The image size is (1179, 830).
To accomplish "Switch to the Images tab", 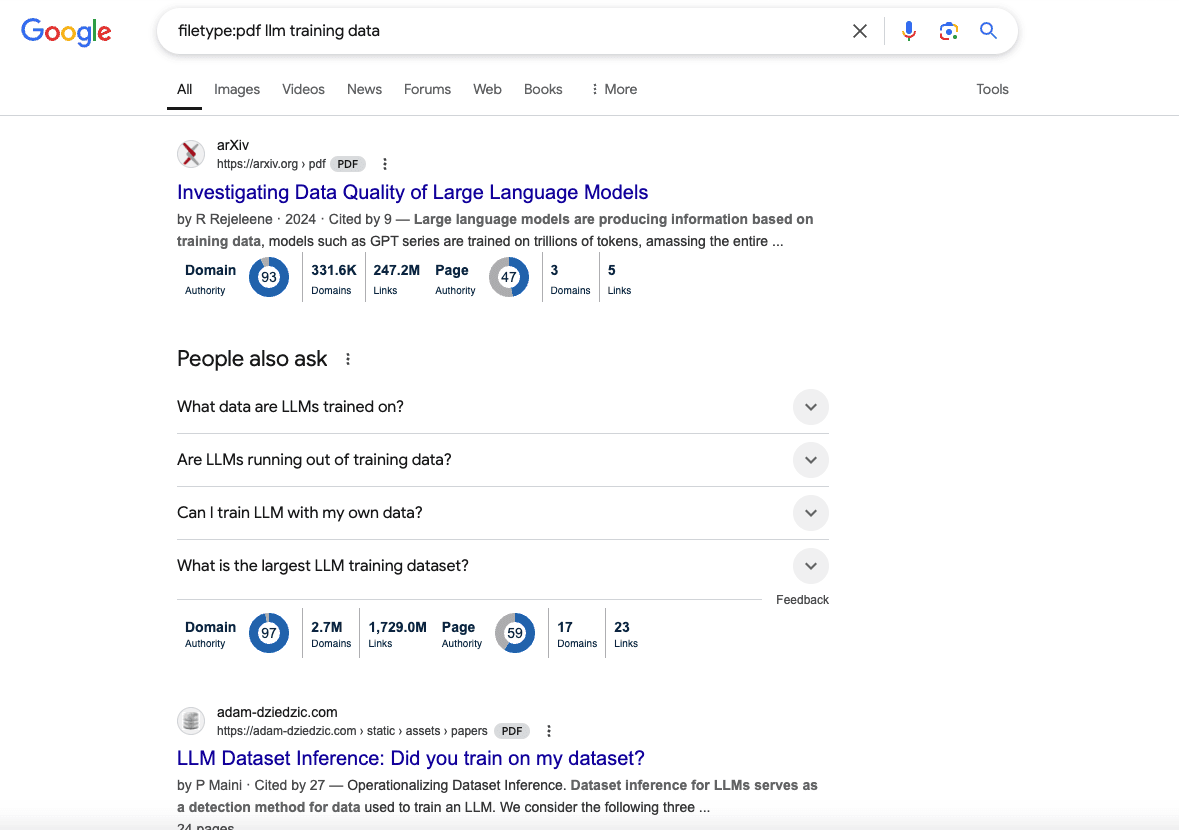I will pos(237,89).
